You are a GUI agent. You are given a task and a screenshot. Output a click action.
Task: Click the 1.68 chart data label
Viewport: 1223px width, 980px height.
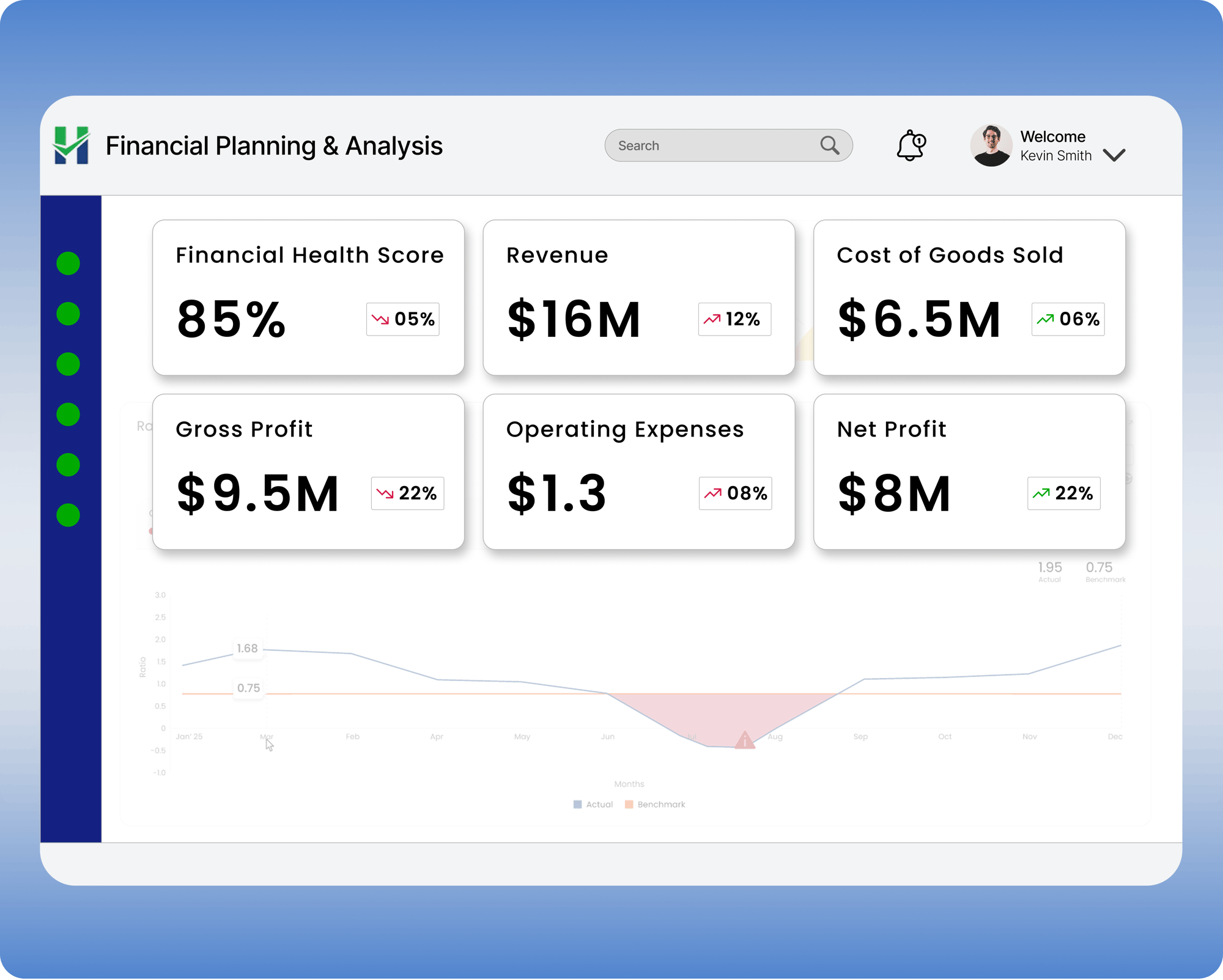click(x=248, y=648)
